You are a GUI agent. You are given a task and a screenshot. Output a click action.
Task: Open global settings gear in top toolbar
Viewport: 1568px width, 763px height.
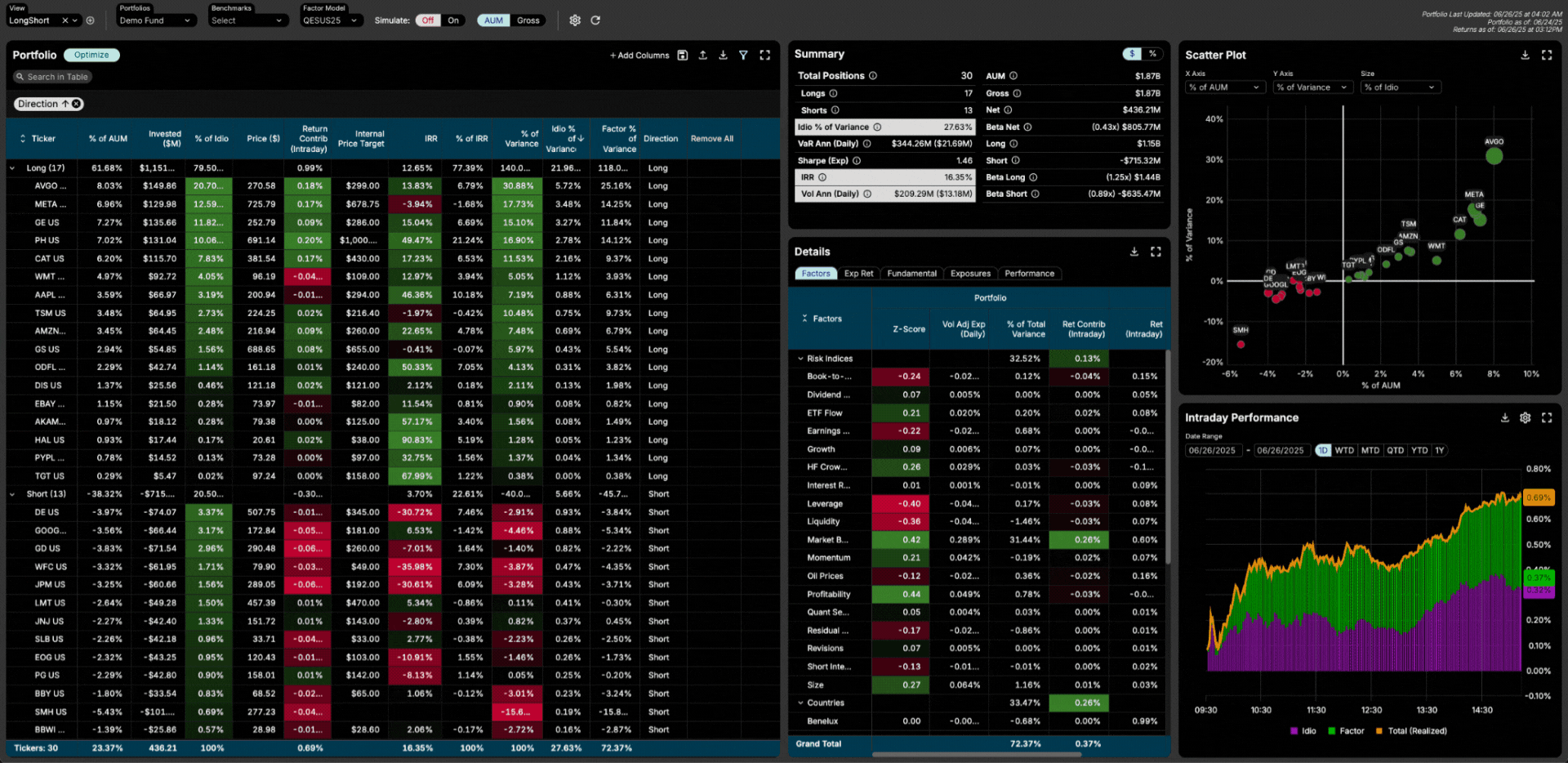575,20
